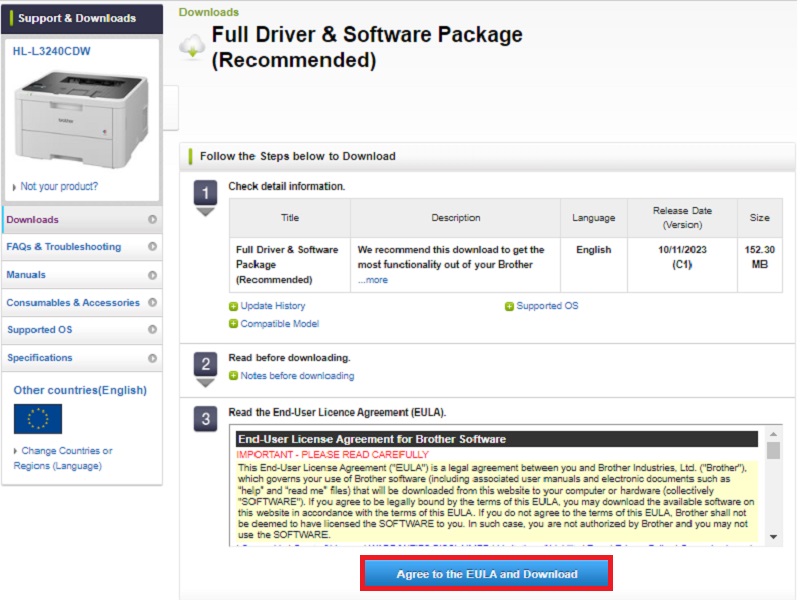
Task: Click the "Not your product?" link
Action: [59, 186]
